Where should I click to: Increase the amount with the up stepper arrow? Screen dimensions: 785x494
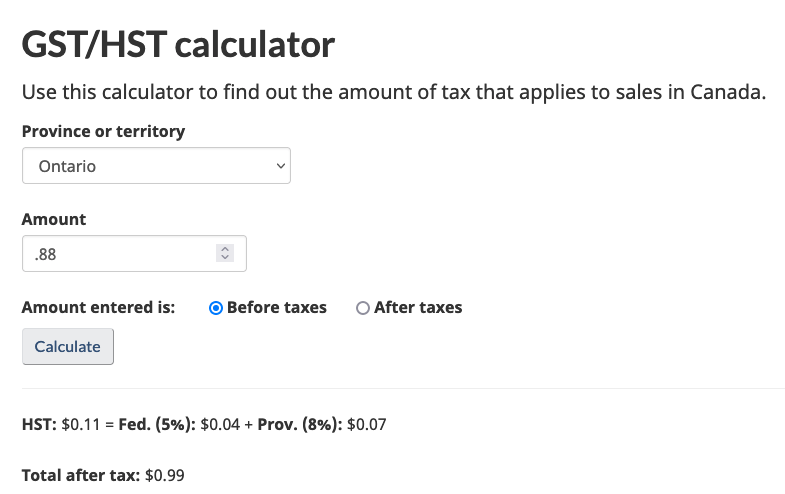coord(225,250)
